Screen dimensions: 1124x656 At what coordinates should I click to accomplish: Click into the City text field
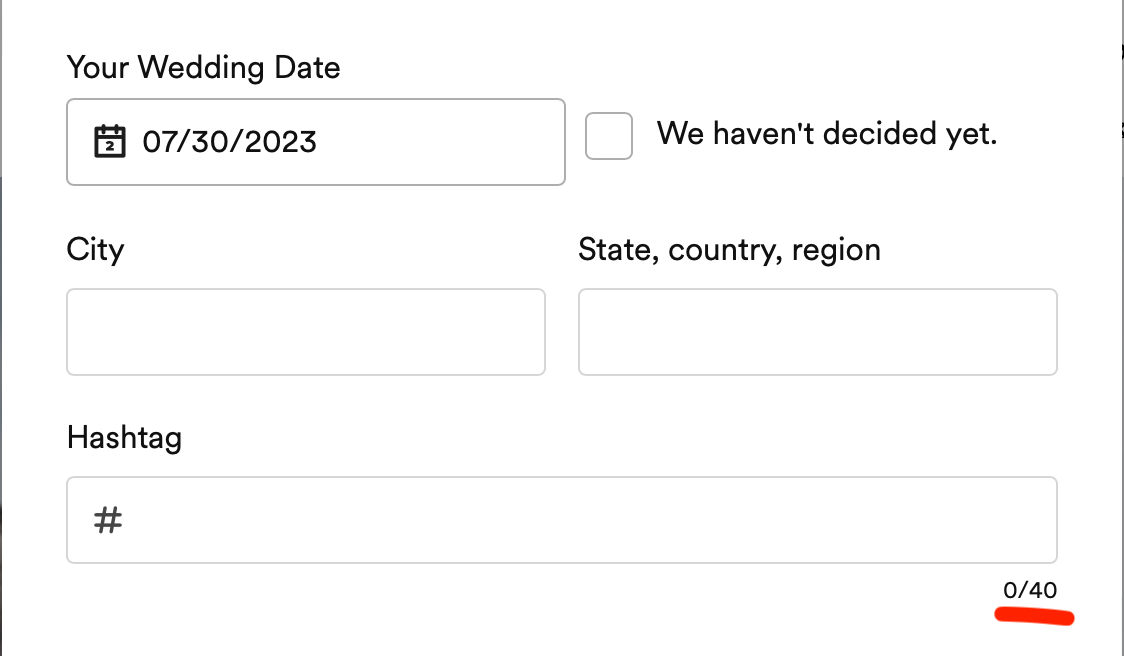click(x=306, y=332)
